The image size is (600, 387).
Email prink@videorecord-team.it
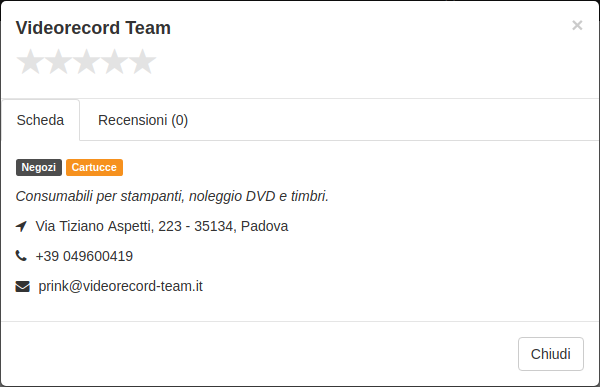(121, 286)
